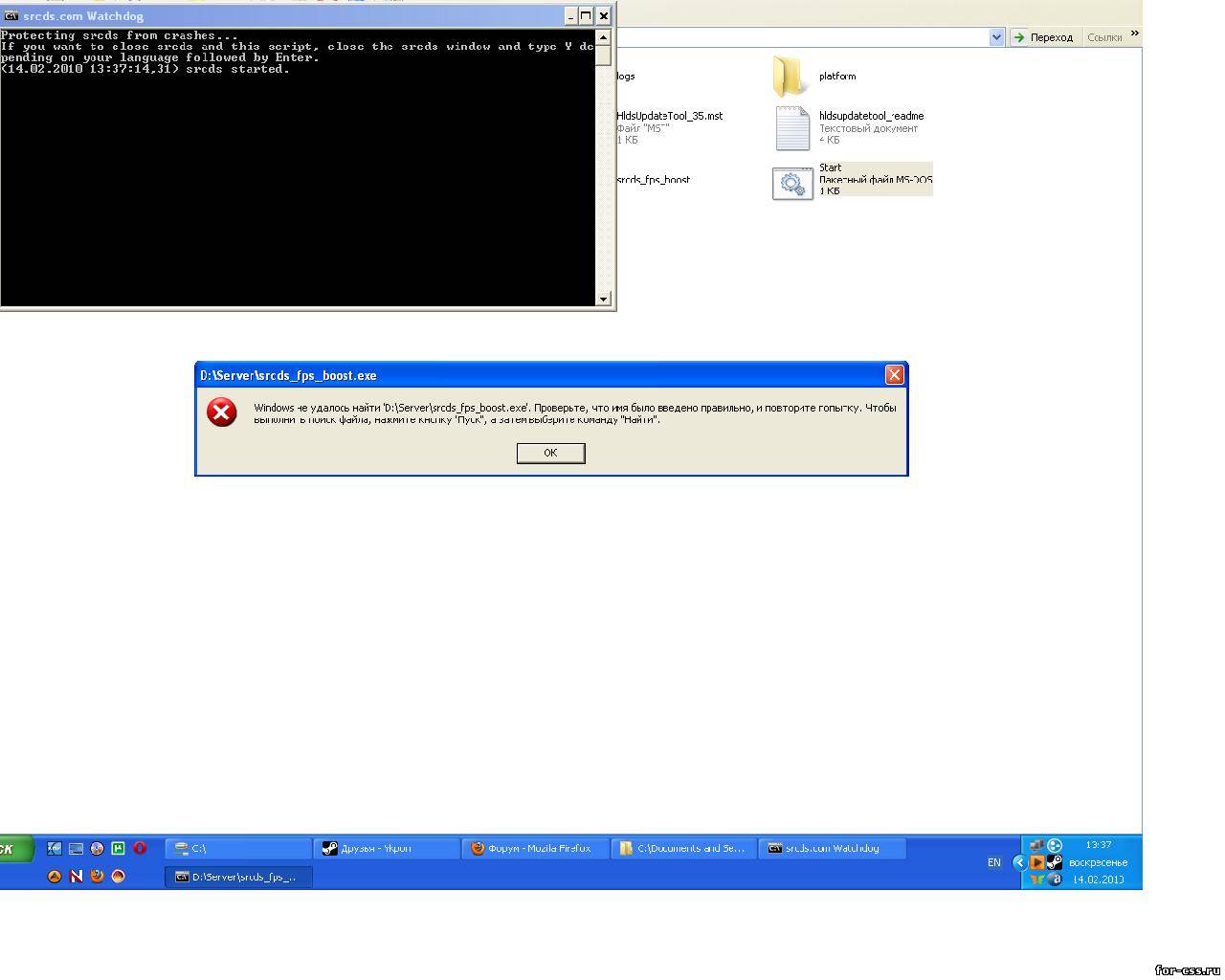Open the Ссылки (Links) toolbar
1225x980 pixels.
coord(1104,37)
